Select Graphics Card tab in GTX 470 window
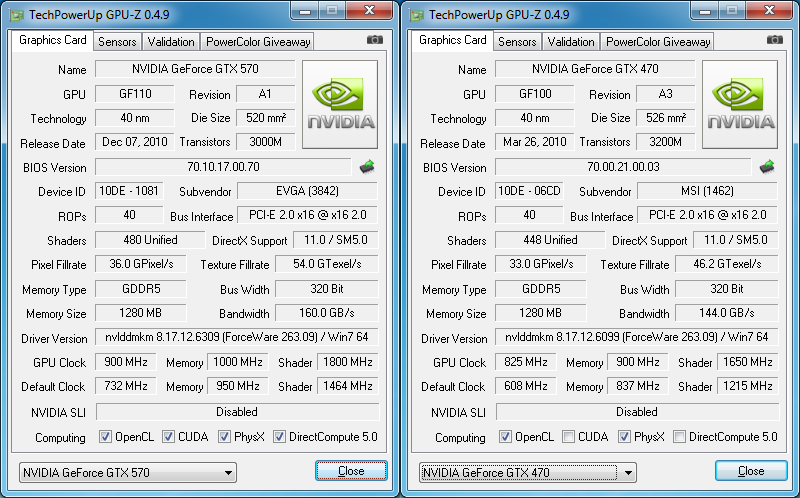 pyautogui.click(x=453, y=40)
